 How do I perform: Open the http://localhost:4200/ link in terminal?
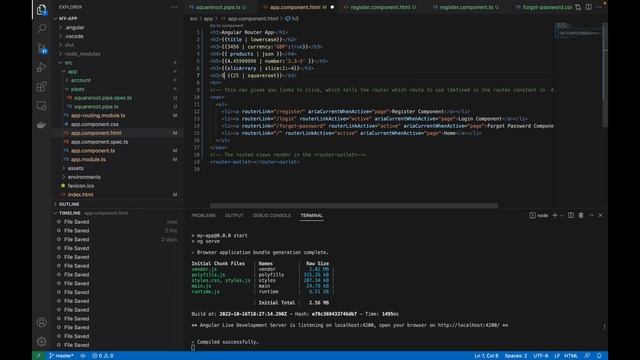tap(469, 325)
